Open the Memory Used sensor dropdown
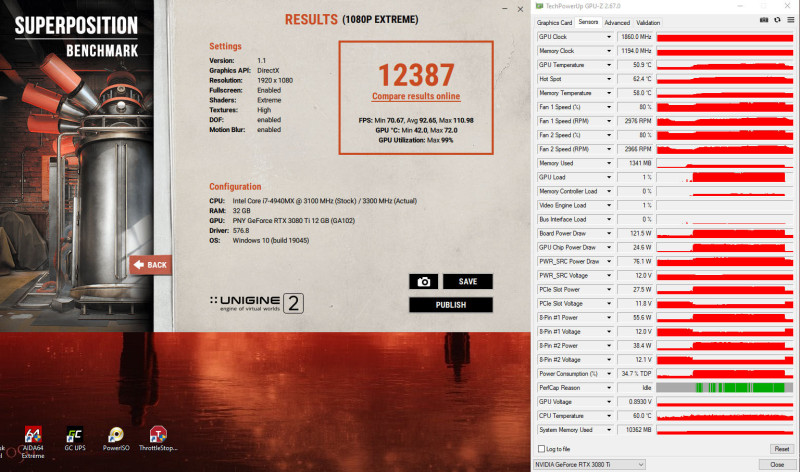 point(609,163)
